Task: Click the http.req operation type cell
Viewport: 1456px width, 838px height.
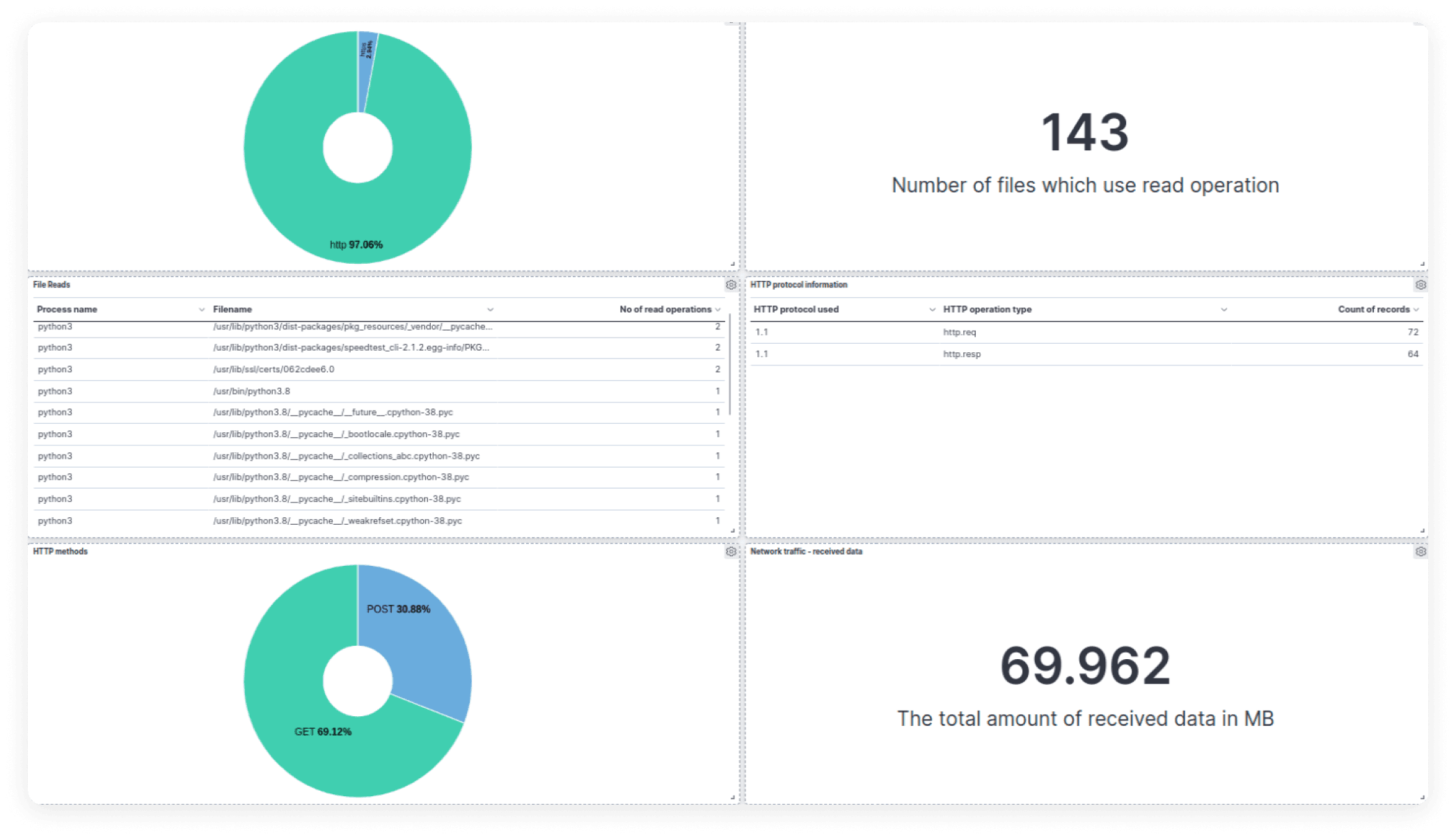Action: point(959,333)
